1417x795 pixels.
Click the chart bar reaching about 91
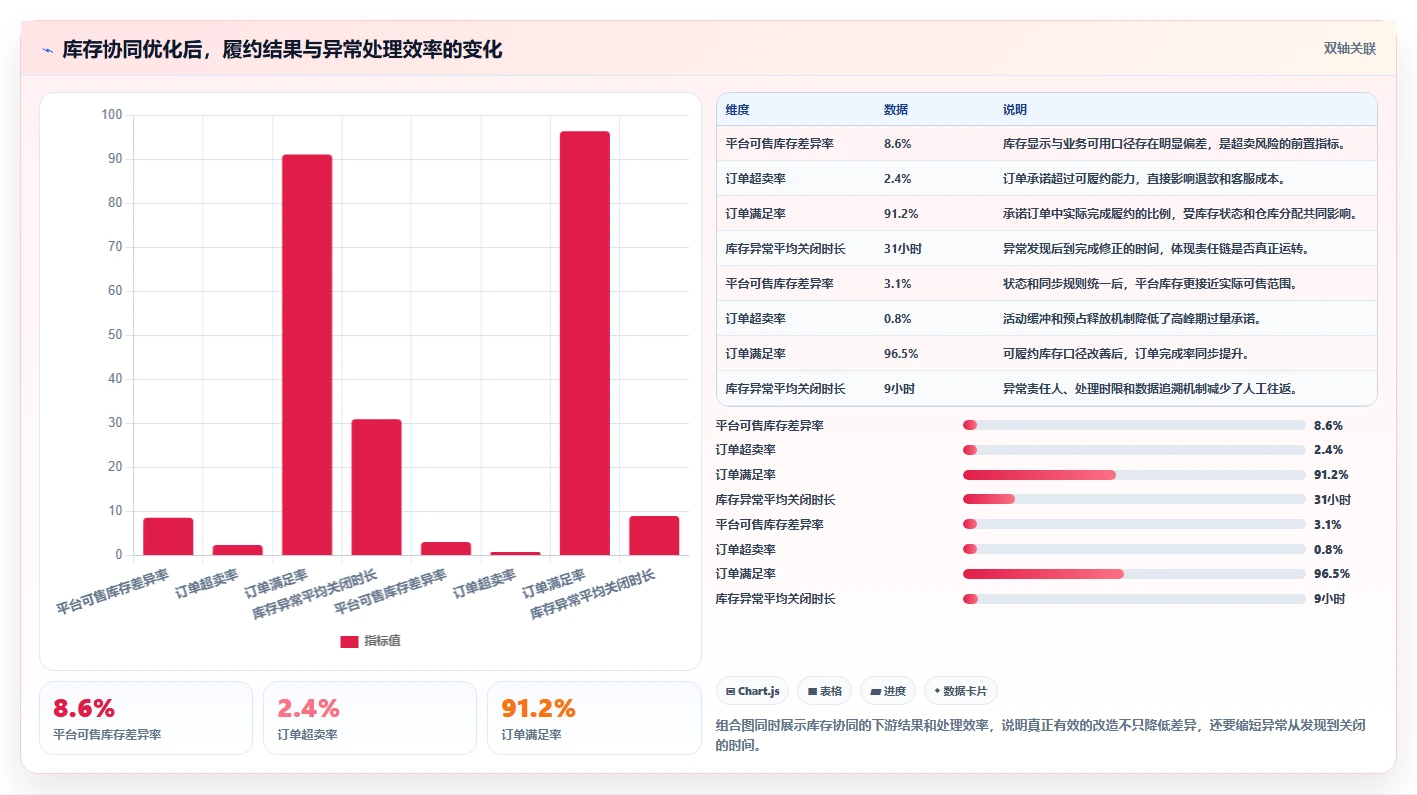[x=307, y=355]
